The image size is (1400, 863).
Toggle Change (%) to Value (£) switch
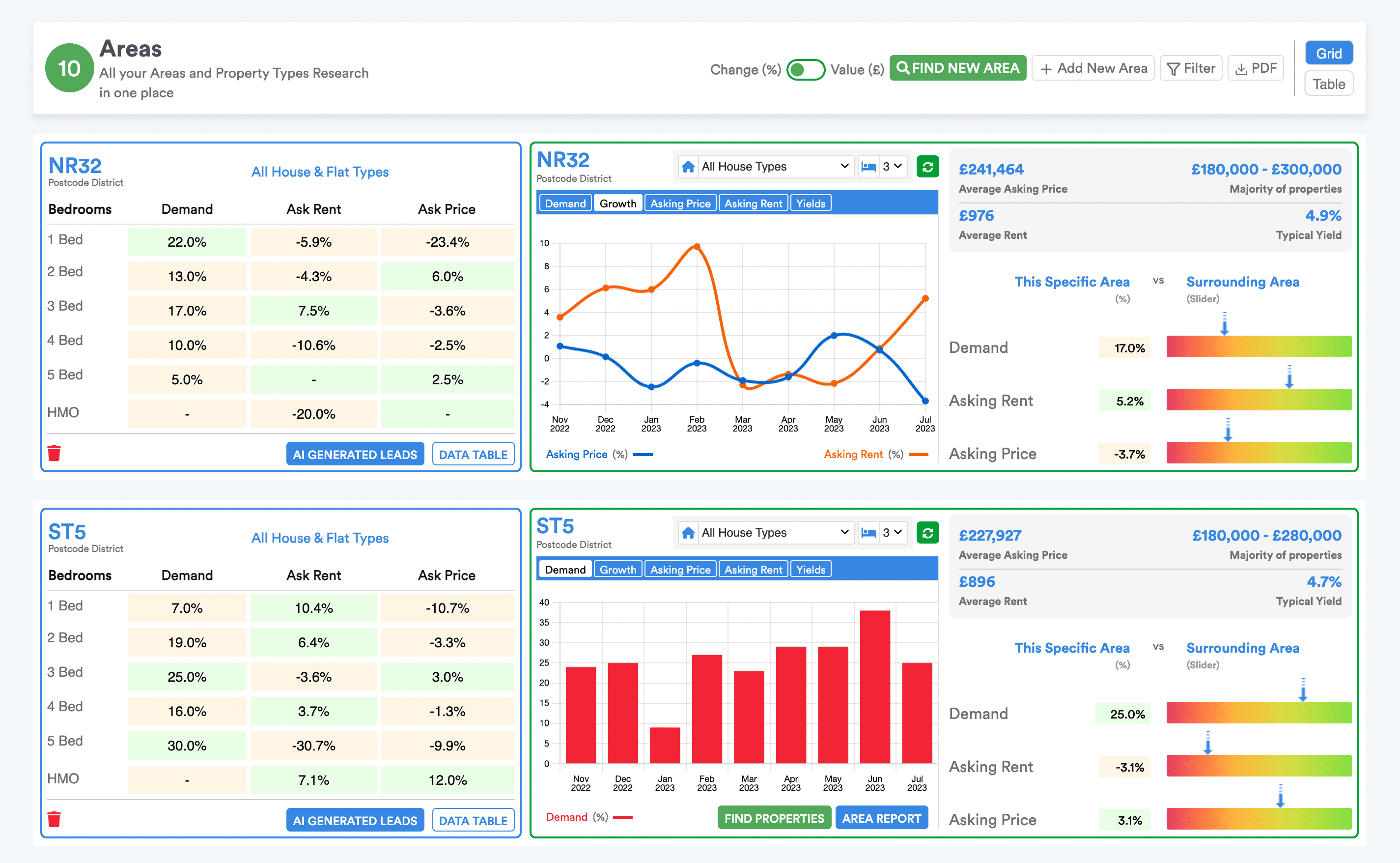point(805,70)
